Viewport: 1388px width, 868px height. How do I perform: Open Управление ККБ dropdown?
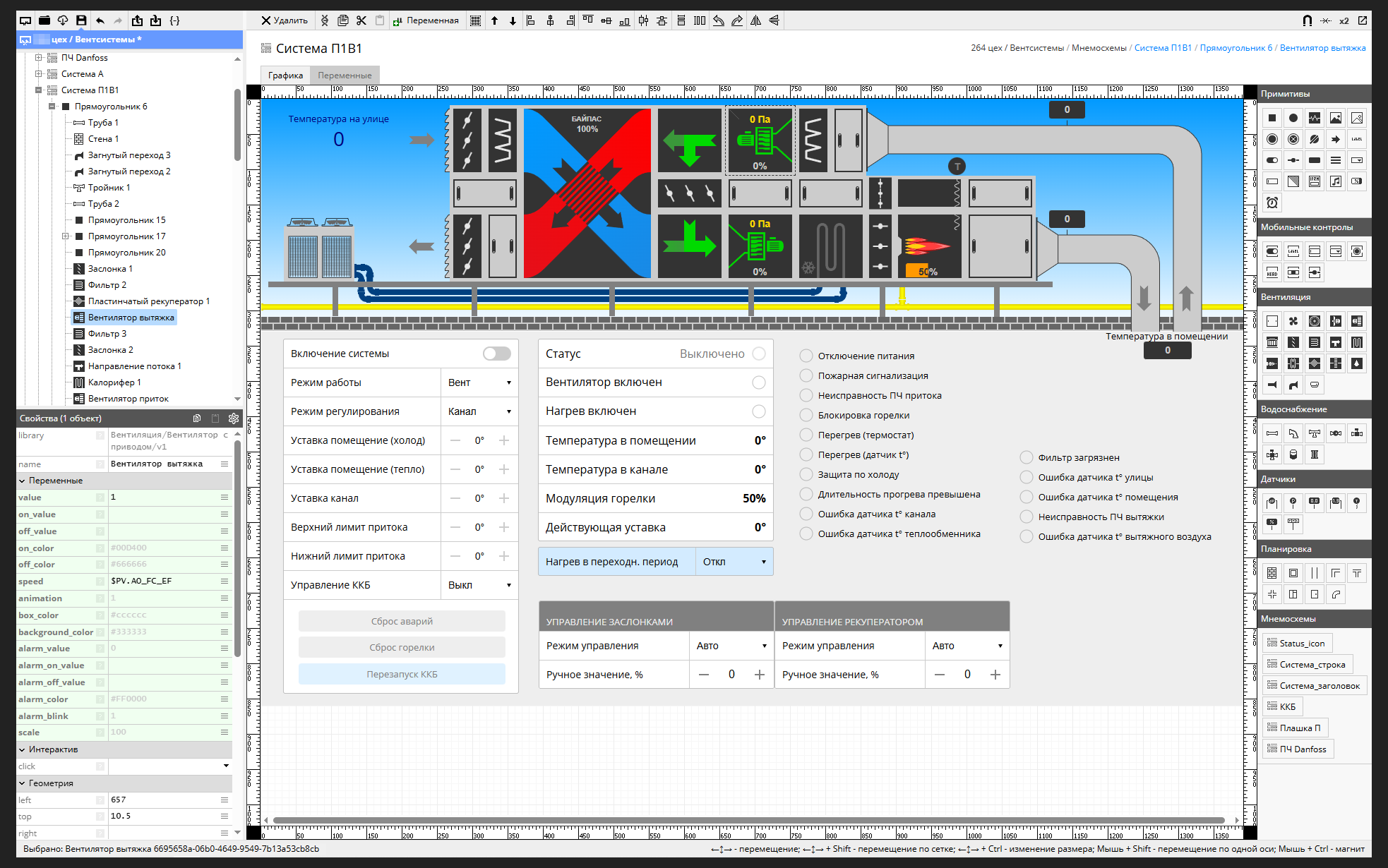[479, 585]
